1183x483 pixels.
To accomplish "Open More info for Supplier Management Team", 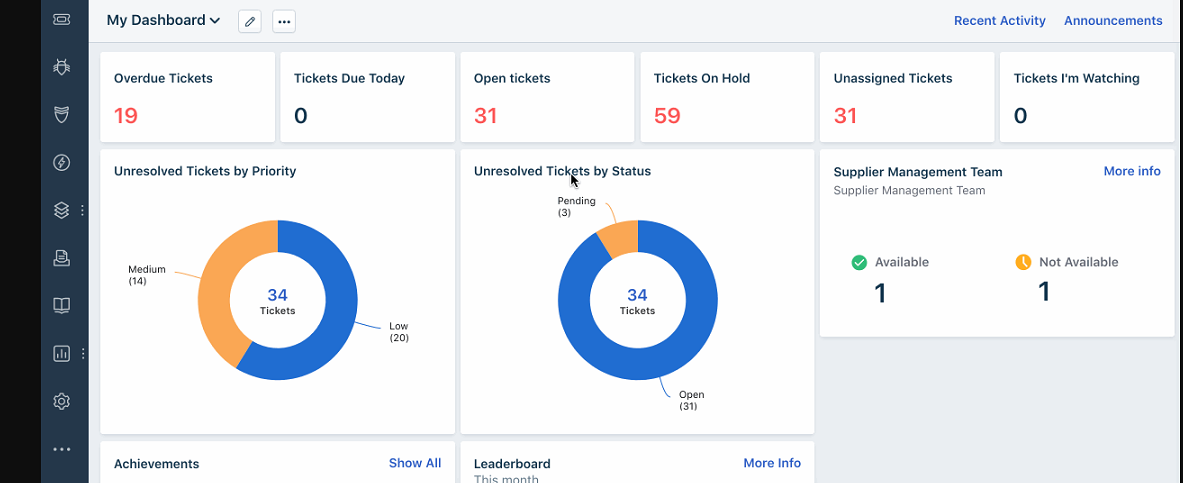I will click(1132, 171).
